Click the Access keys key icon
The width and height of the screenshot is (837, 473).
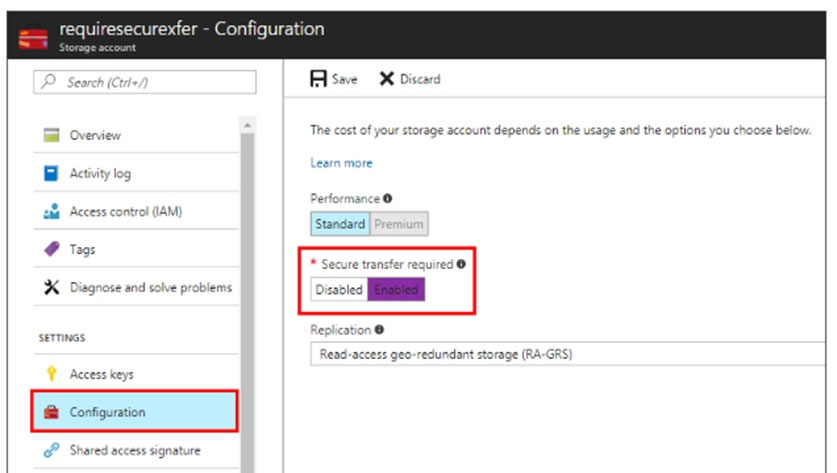point(51,374)
